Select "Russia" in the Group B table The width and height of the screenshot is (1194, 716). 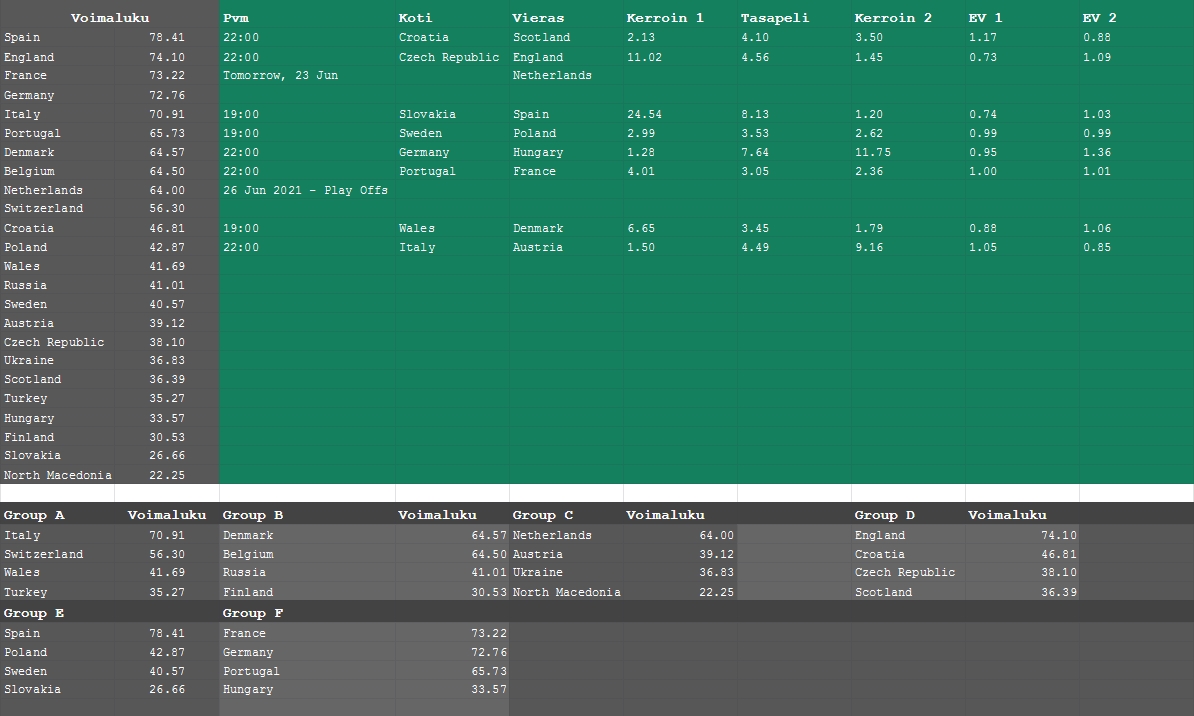[245, 573]
